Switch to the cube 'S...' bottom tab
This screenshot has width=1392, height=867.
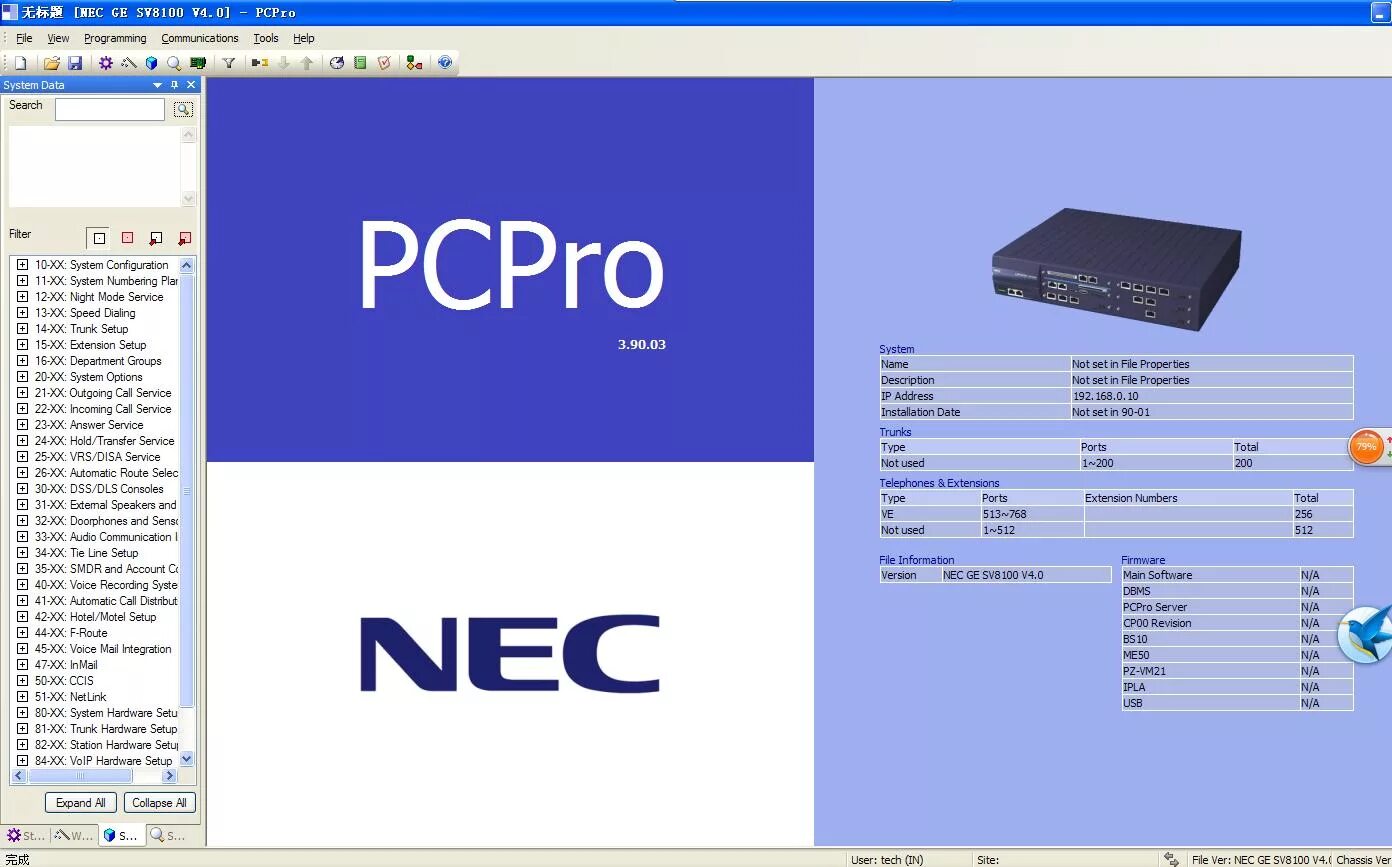tap(121, 835)
